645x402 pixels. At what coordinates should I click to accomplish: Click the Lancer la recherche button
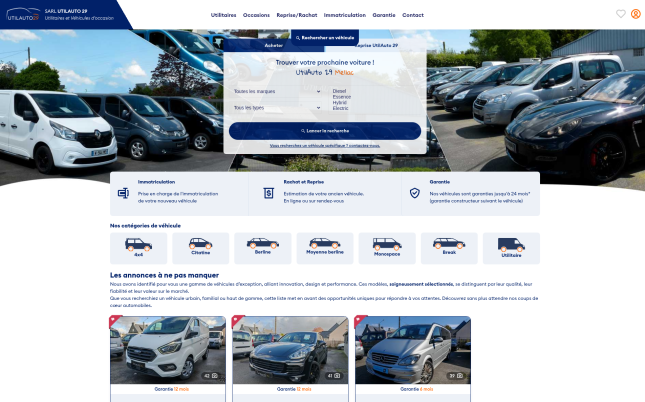point(325,131)
